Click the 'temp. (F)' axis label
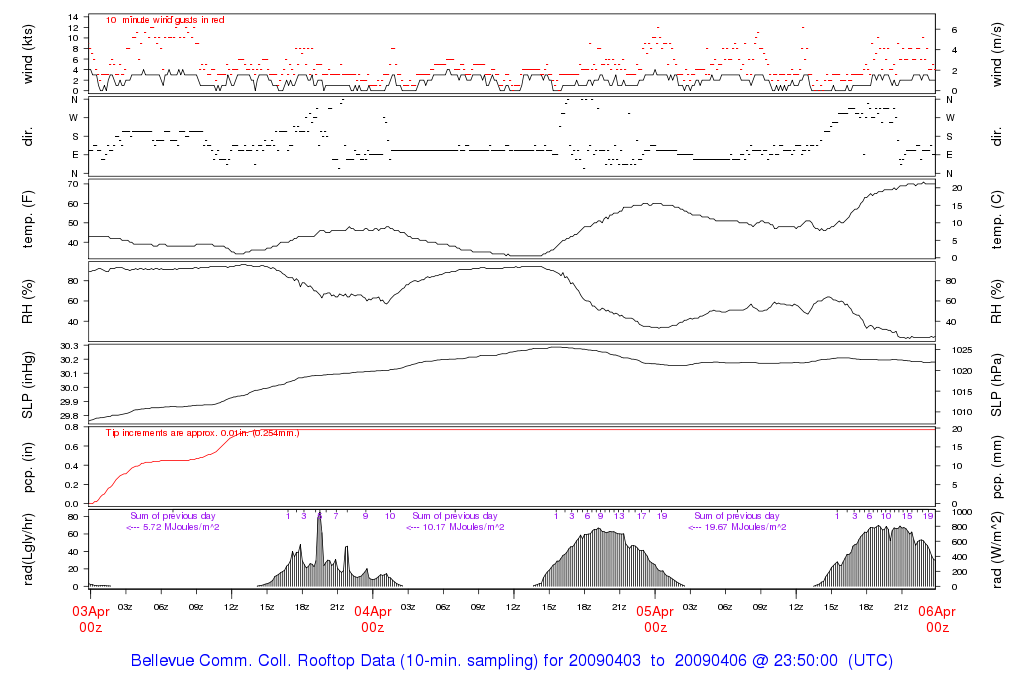The height and width of the screenshot is (700, 1024). (27, 220)
